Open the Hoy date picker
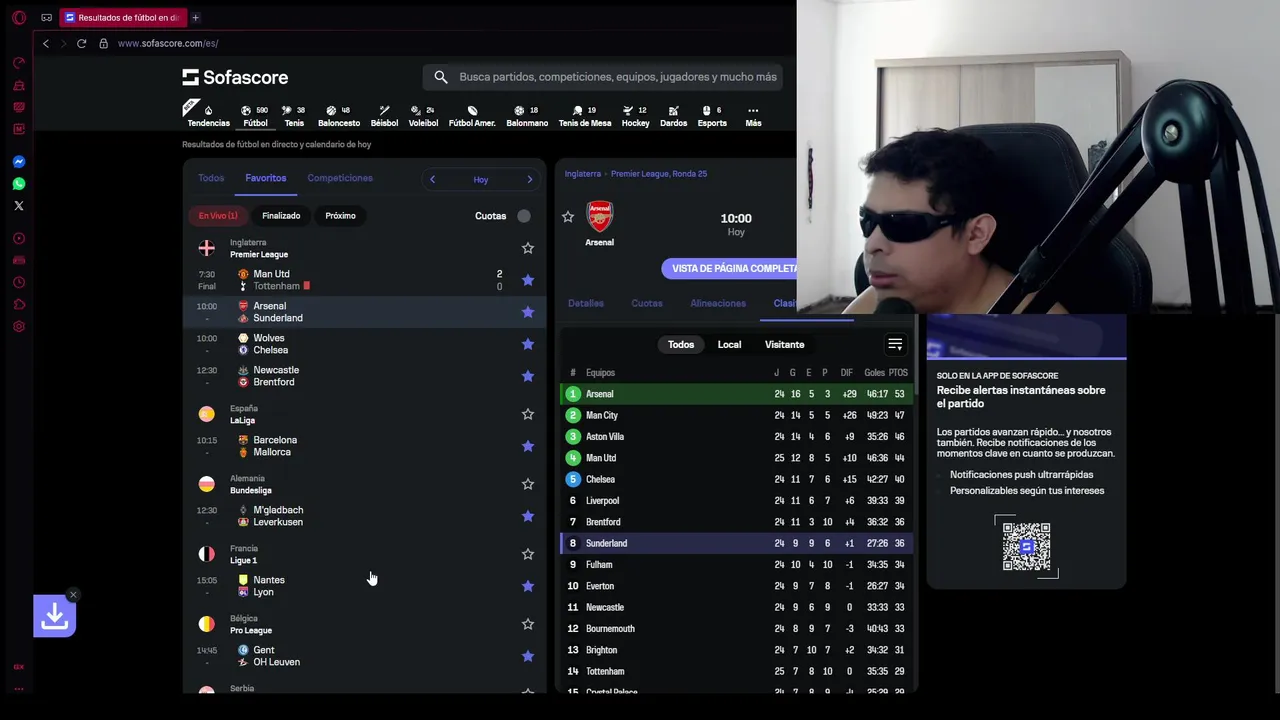 point(481,180)
